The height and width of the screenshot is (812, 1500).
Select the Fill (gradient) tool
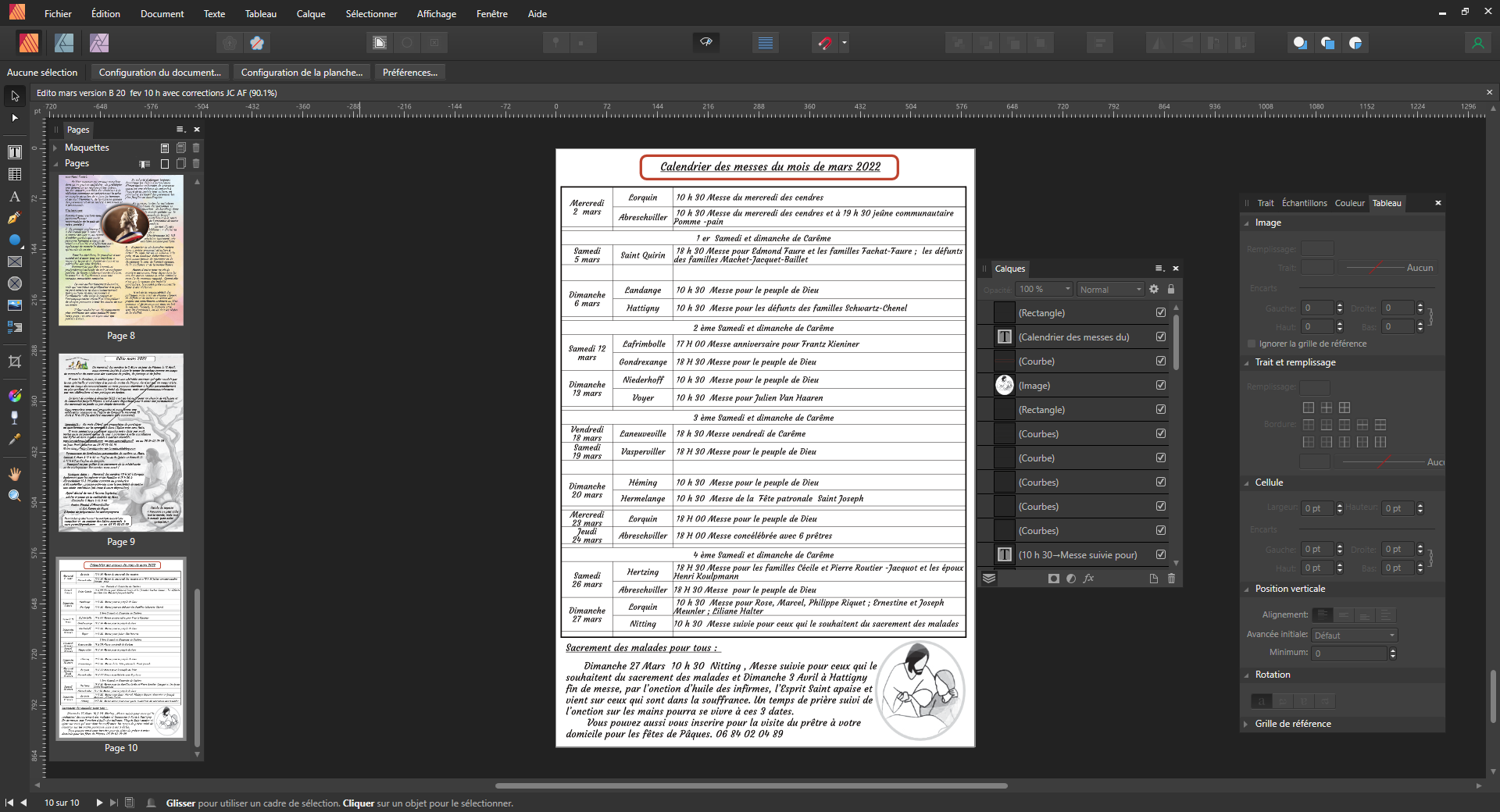point(14,396)
